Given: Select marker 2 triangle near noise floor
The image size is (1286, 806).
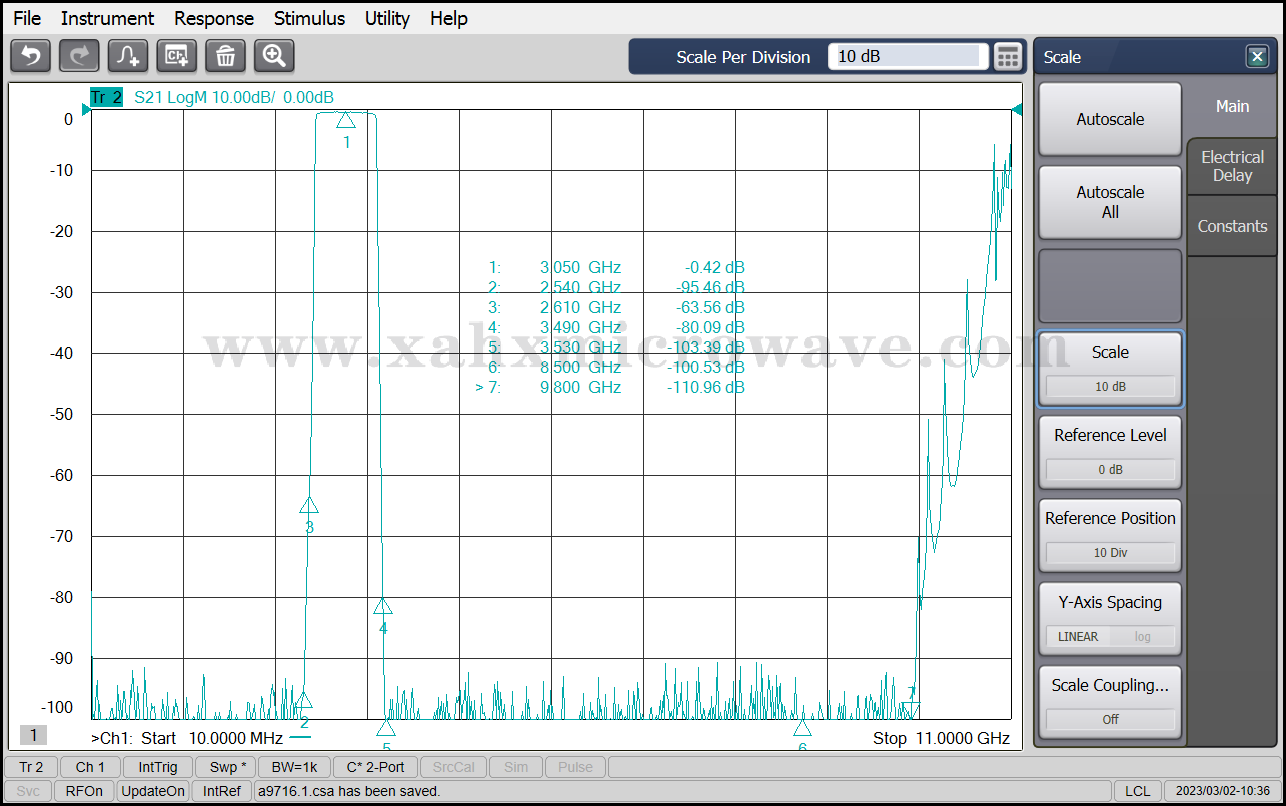Looking at the screenshot, I should pos(304,700).
